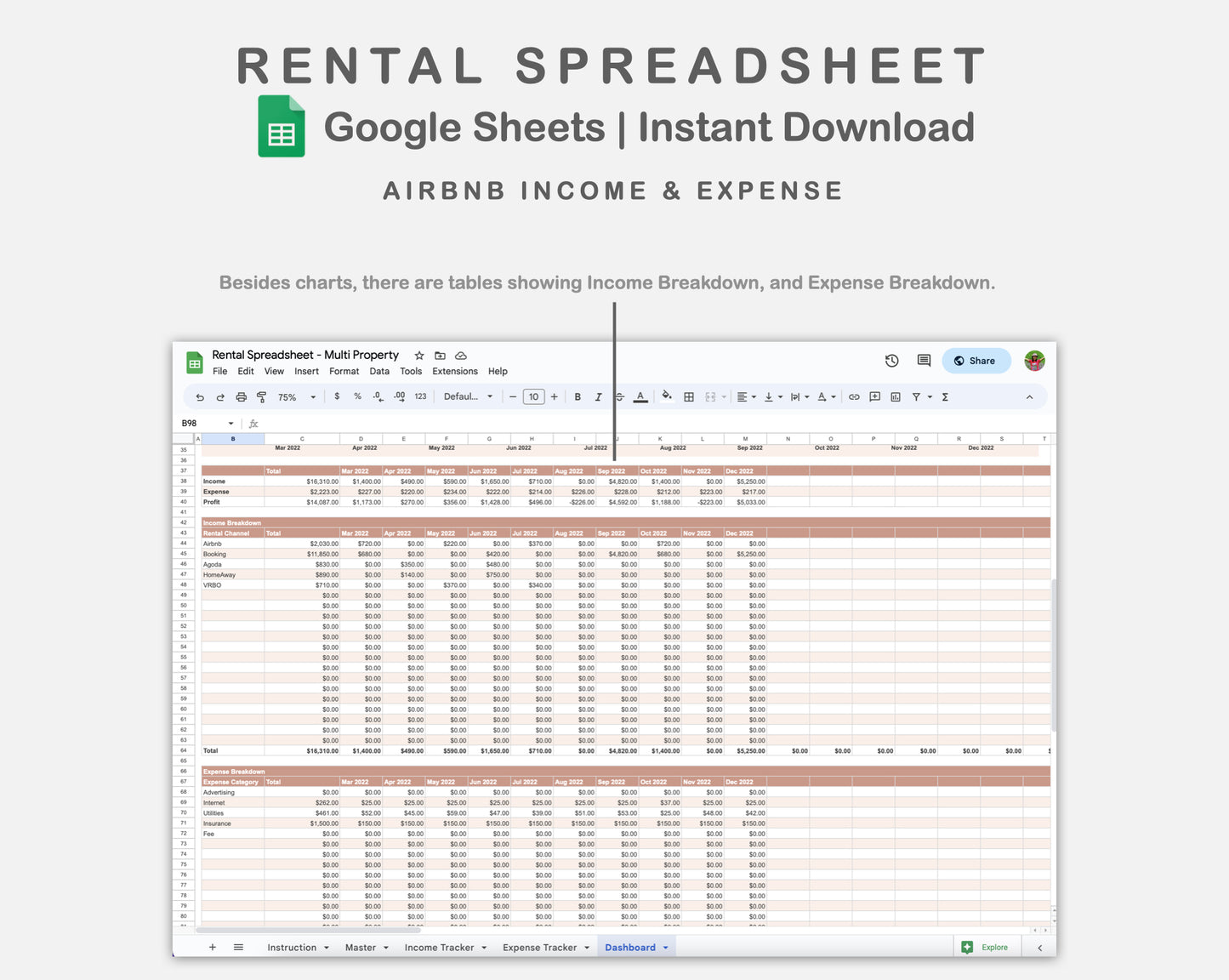Expand the Income Tracker sheet tab menu
This screenshot has width=1229, height=980.
tap(483, 947)
